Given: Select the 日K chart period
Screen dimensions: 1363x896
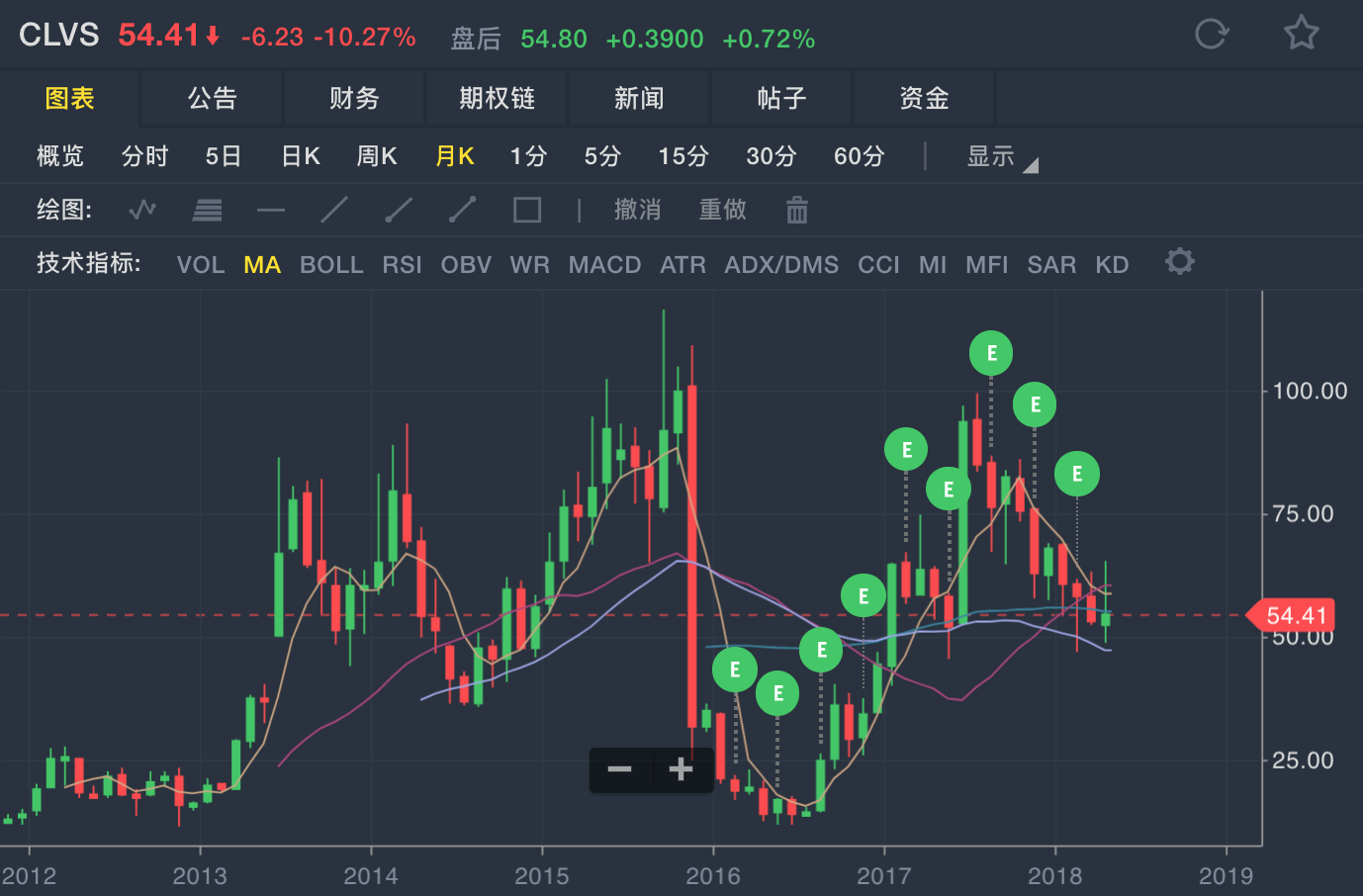Looking at the screenshot, I should pyautogui.click(x=301, y=156).
